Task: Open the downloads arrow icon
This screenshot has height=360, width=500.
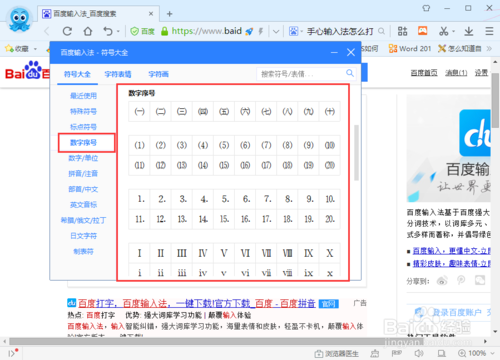Action: coord(469,31)
